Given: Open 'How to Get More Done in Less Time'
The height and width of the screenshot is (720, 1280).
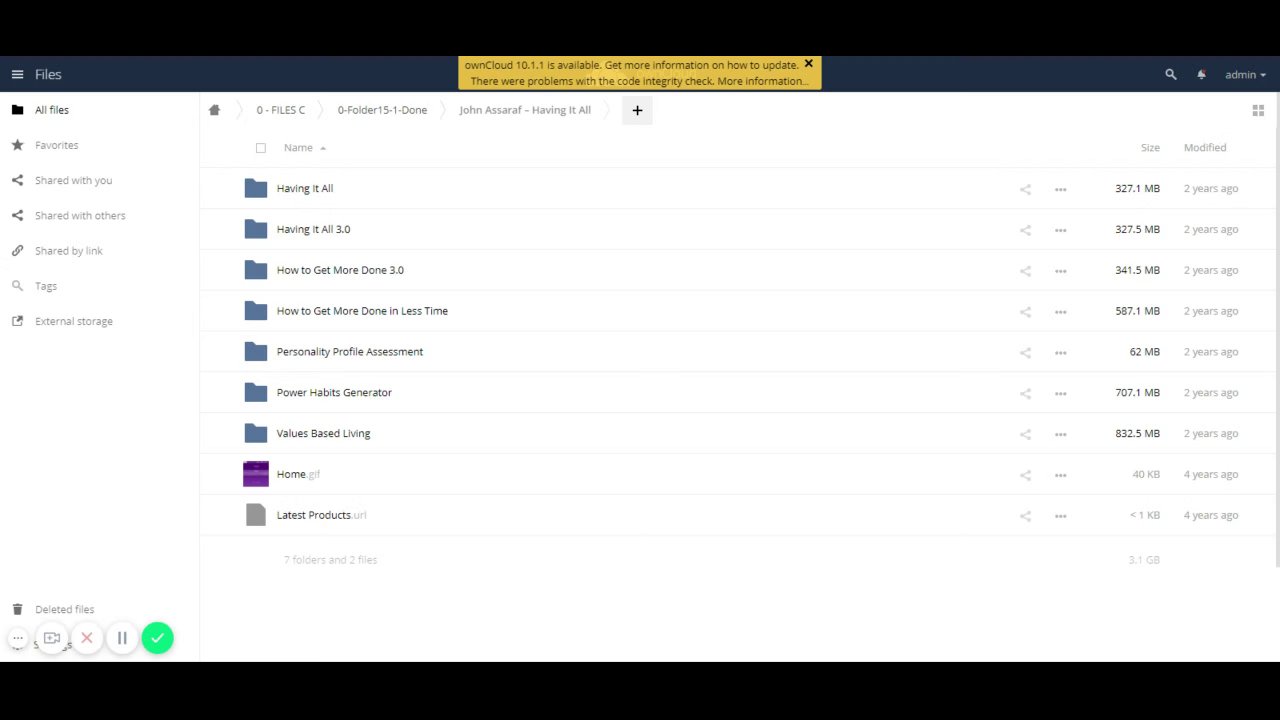Looking at the screenshot, I should pyautogui.click(x=362, y=311).
